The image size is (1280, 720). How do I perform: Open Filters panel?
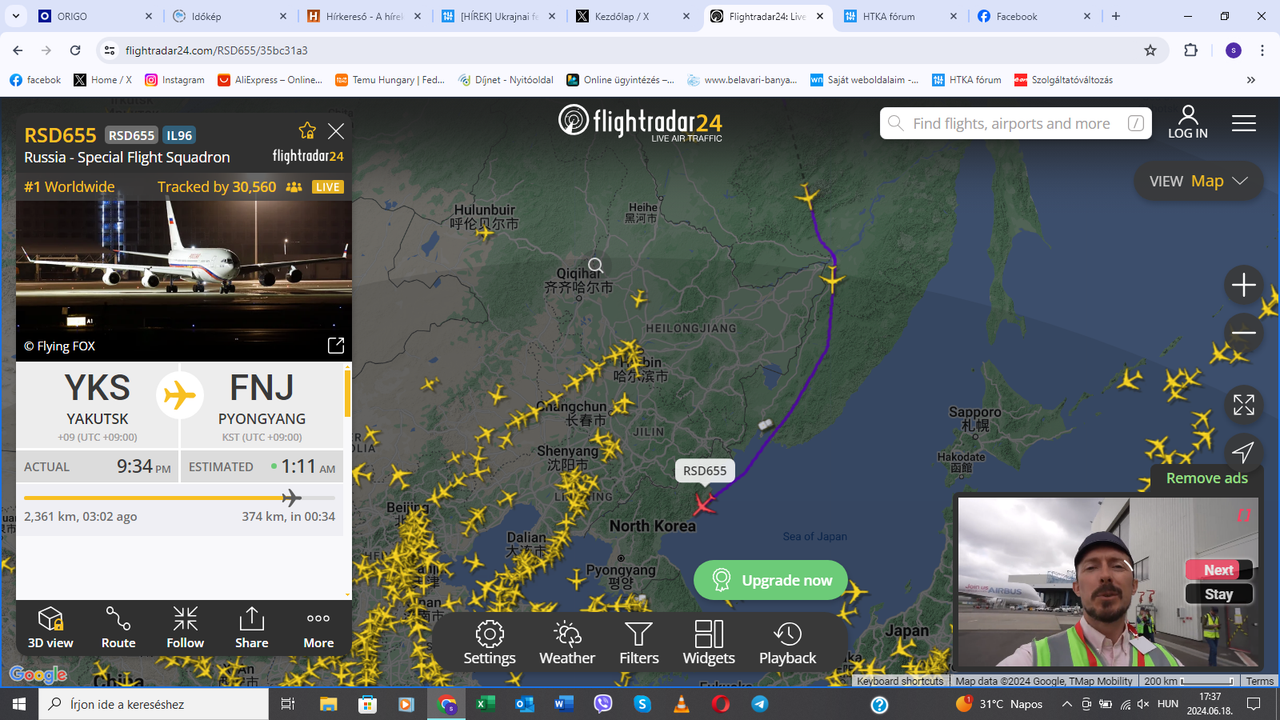[639, 643]
